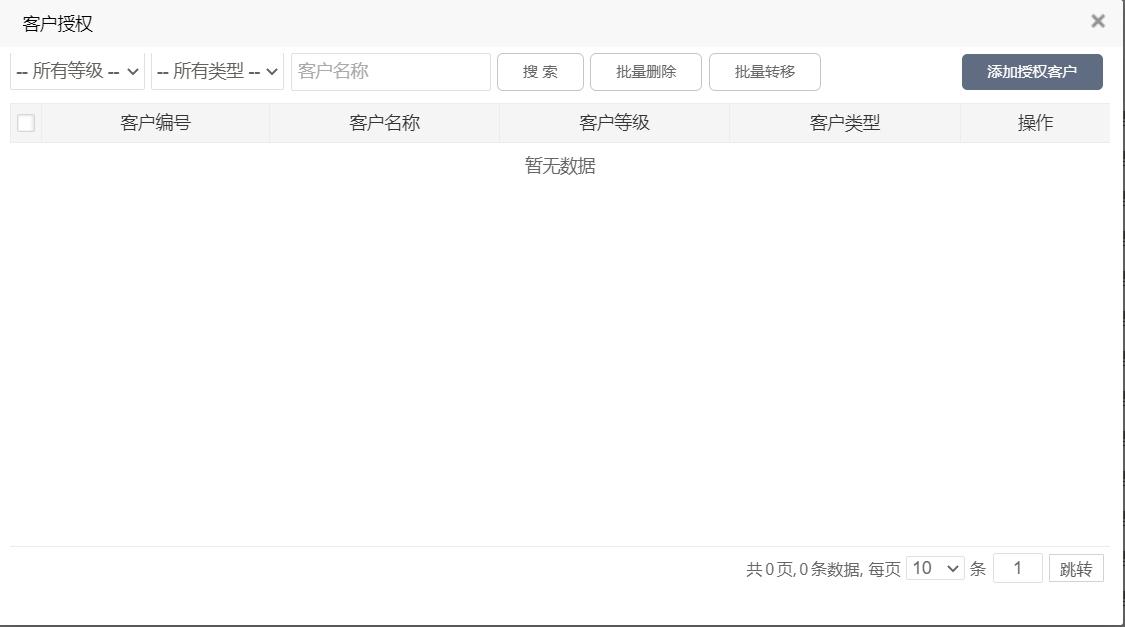Click the 客户等级 column header
The height and width of the screenshot is (627, 1125).
pos(614,123)
